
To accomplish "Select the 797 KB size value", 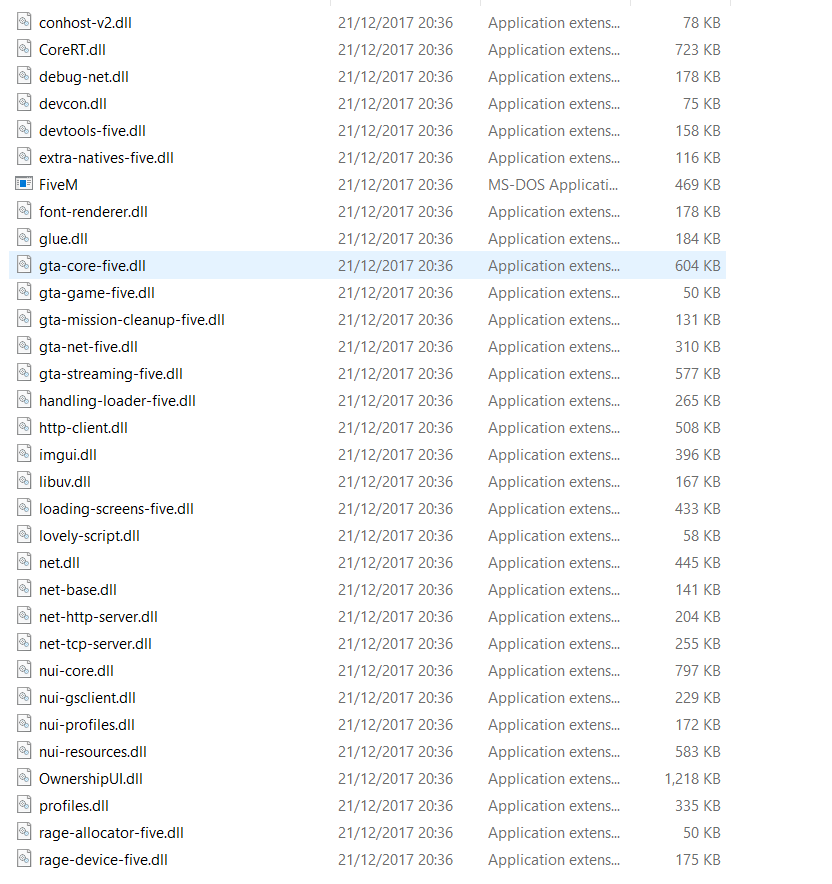I will [x=698, y=671].
